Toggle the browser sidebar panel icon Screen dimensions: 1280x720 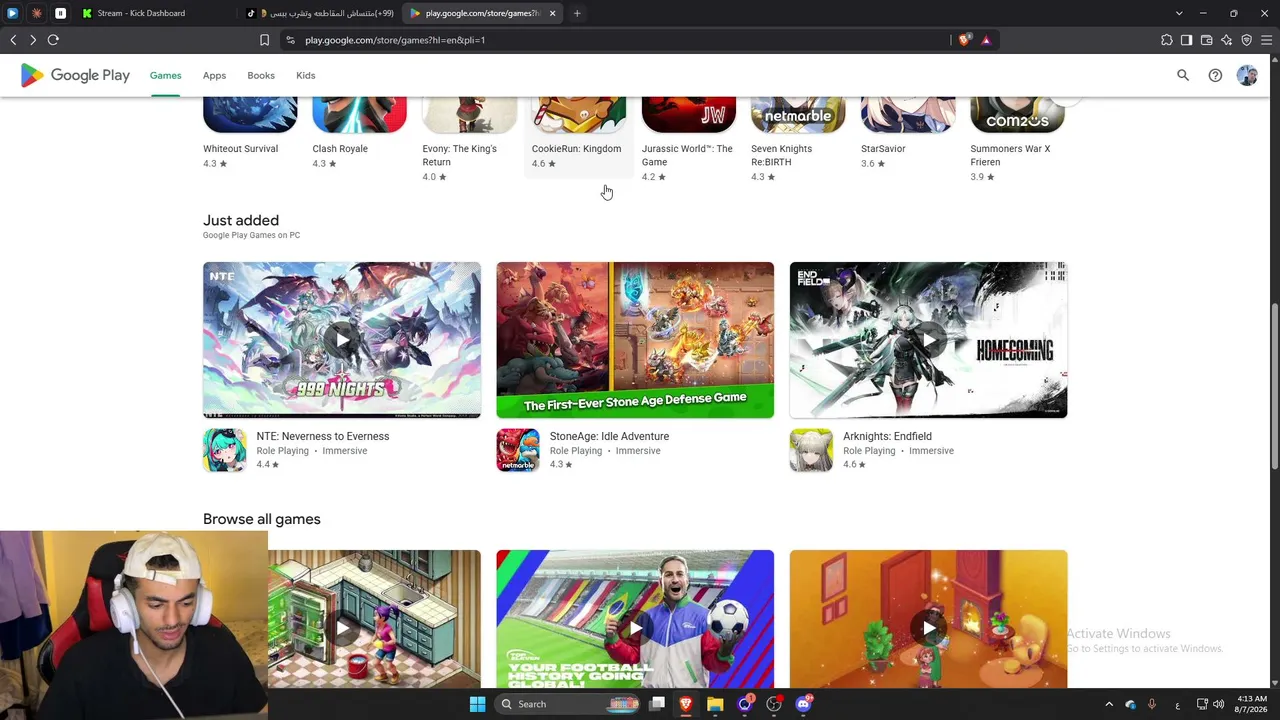coord(1186,40)
